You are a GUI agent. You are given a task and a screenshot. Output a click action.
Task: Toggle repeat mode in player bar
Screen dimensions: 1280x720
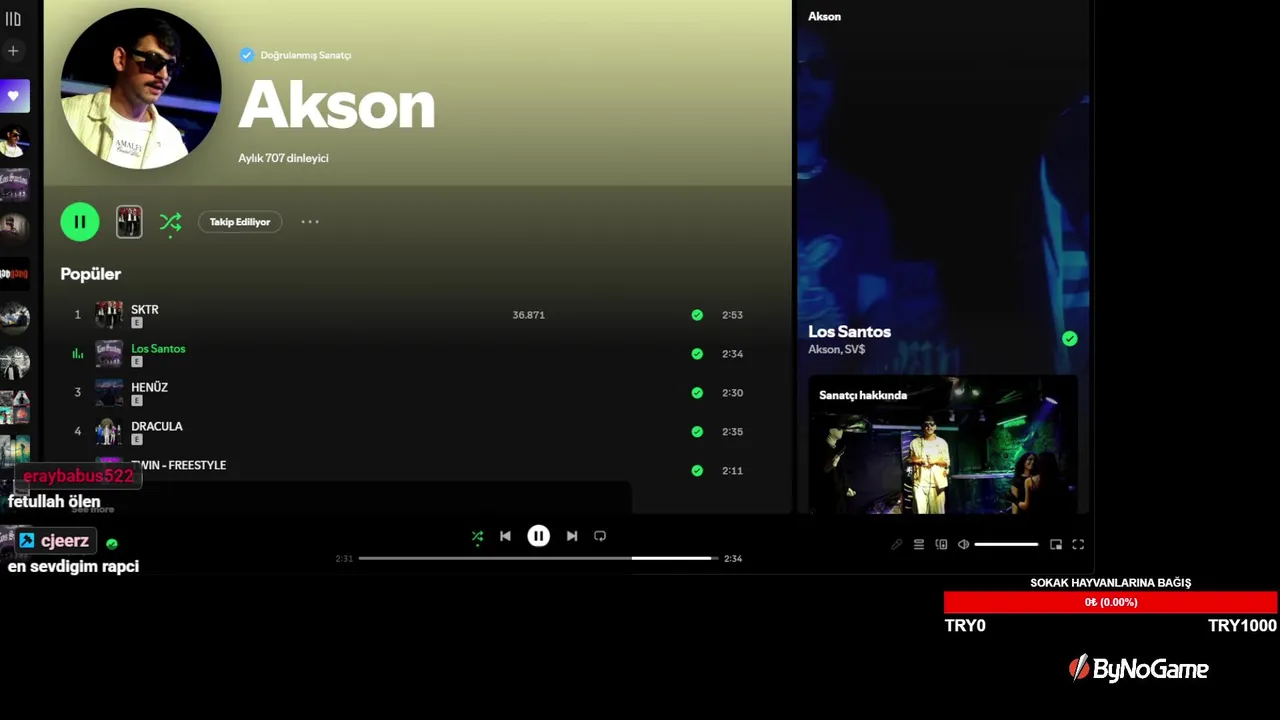click(600, 536)
